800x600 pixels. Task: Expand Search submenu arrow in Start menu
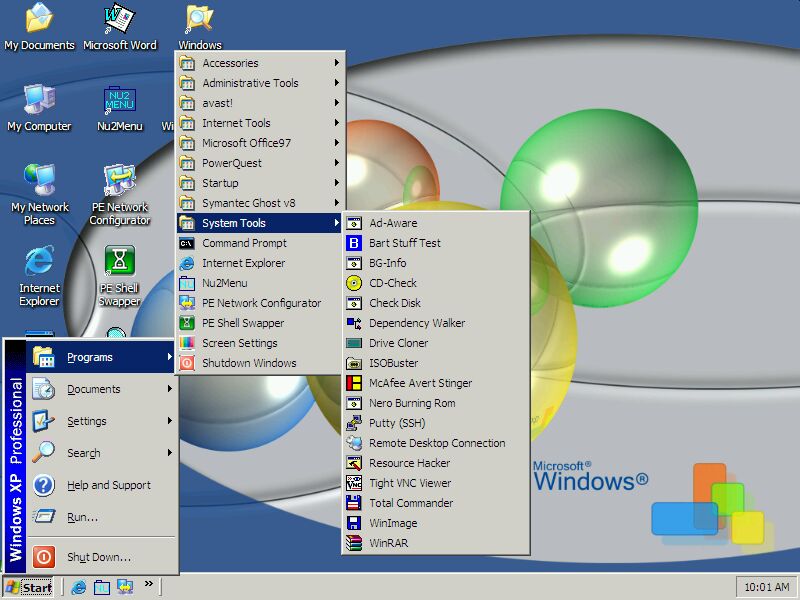[x=170, y=453]
